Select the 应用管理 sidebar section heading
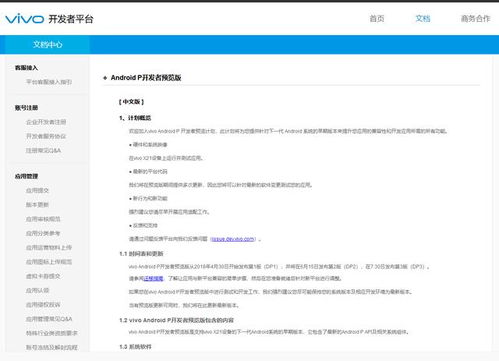Screen dimensions: 499x361 click(x=26, y=176)
